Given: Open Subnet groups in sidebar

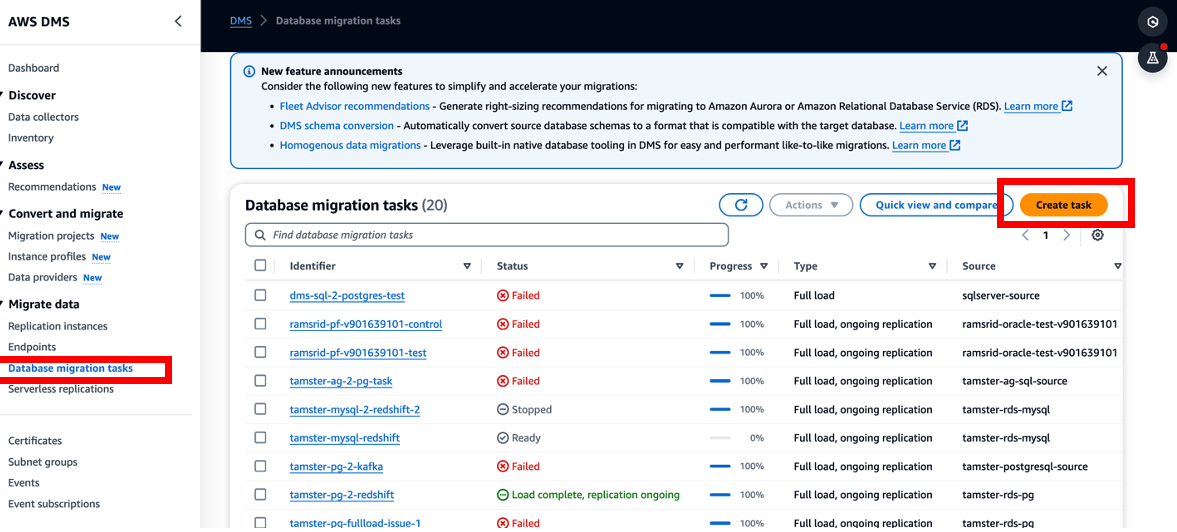Looking at the screenshot, I should click(43, 462).
